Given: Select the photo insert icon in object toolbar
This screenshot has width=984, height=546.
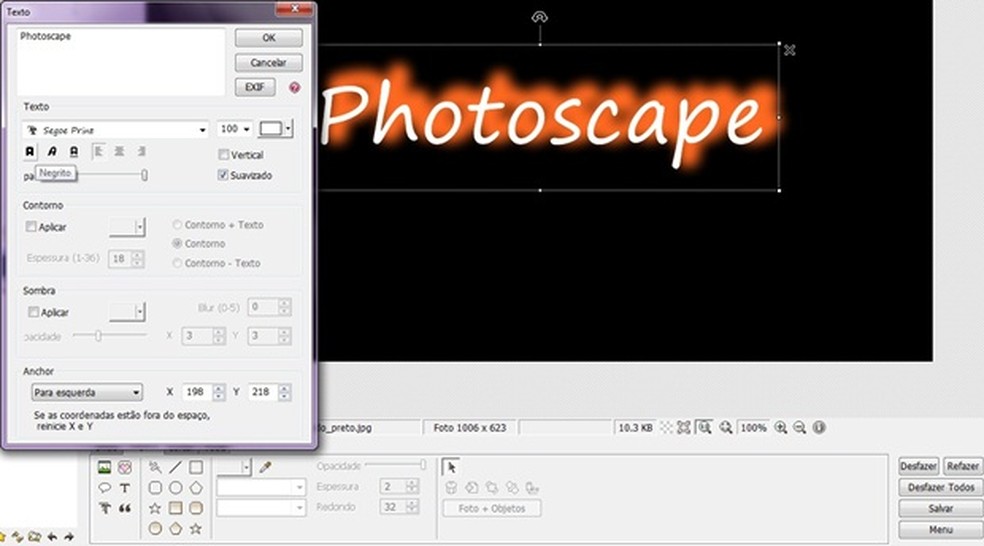Looking at the screenshot, I should pyautogui.click(x=104, y=467).
